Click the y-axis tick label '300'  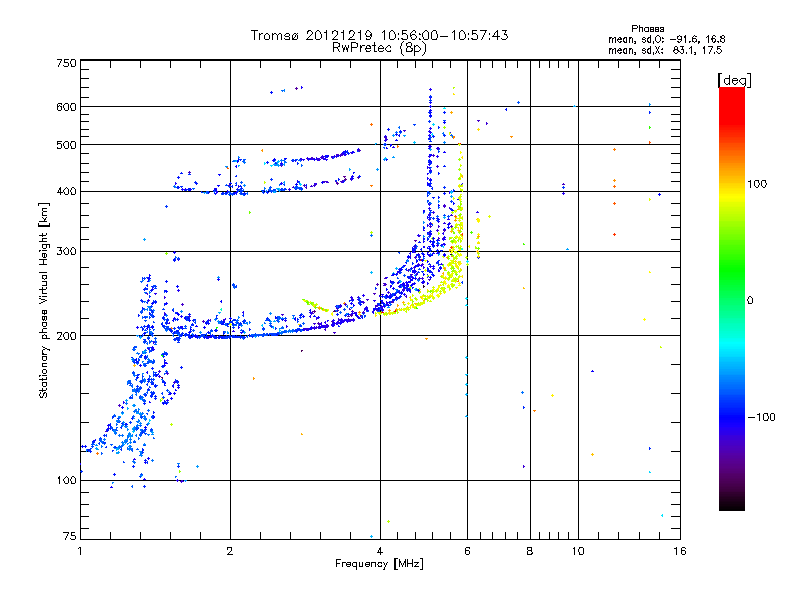[66, 251]
